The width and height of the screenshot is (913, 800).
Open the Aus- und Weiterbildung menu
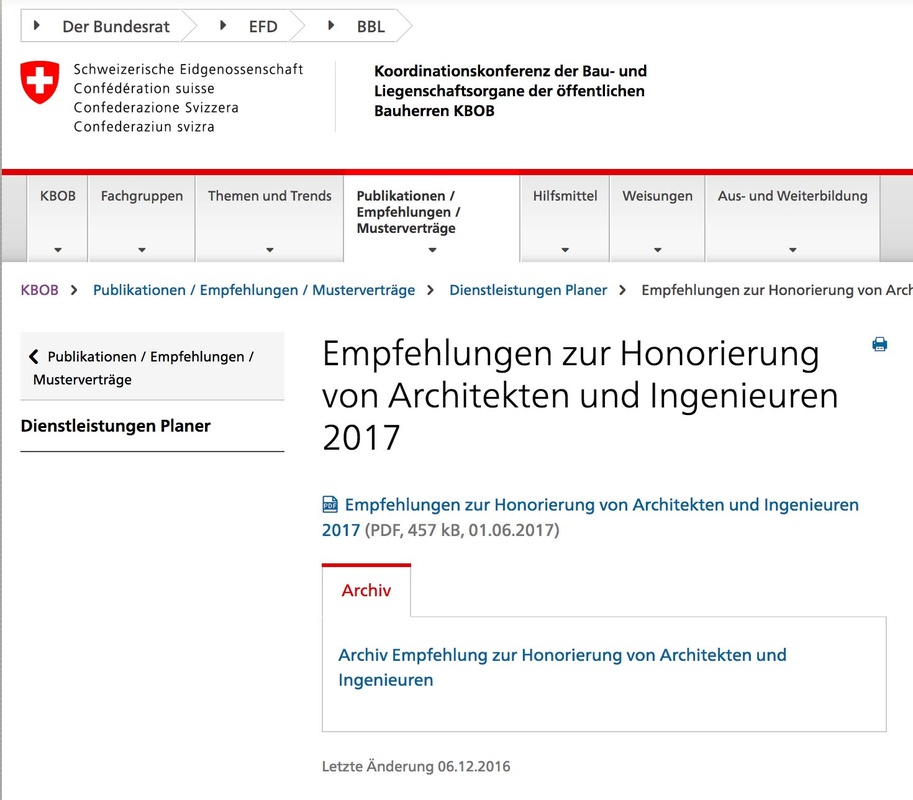pyautogui.click(x=792, y=218)
